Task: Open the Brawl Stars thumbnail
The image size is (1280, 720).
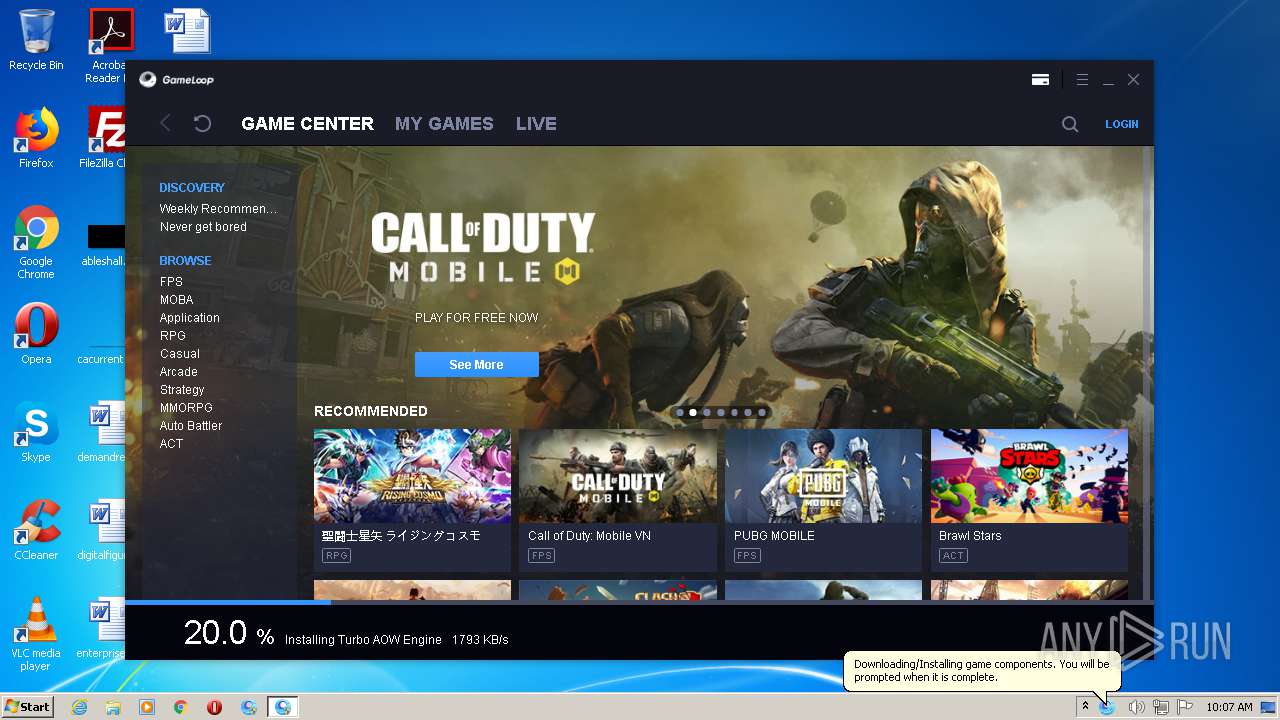Action: pos(1029,476)
